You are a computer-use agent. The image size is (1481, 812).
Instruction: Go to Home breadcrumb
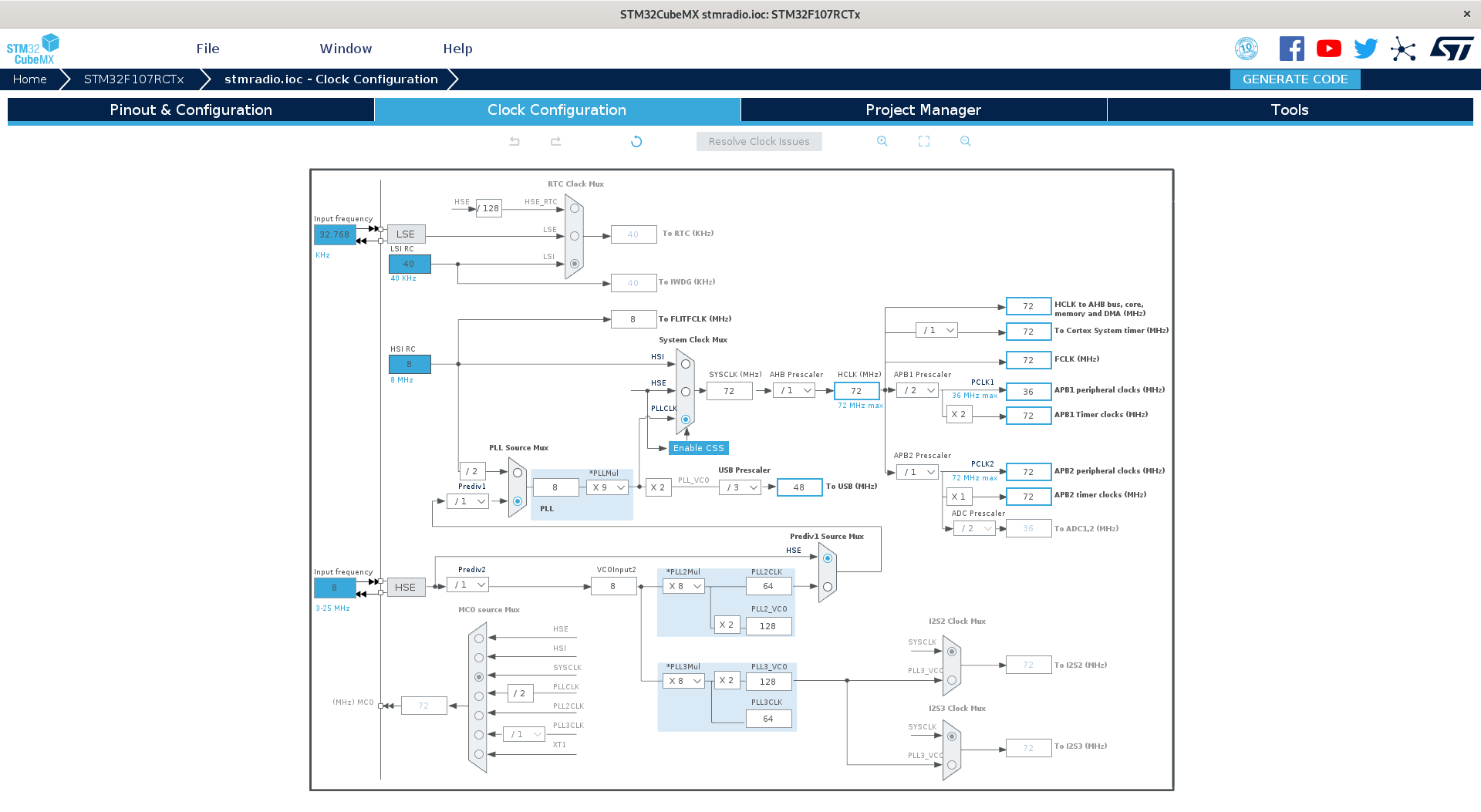(29, 79)
